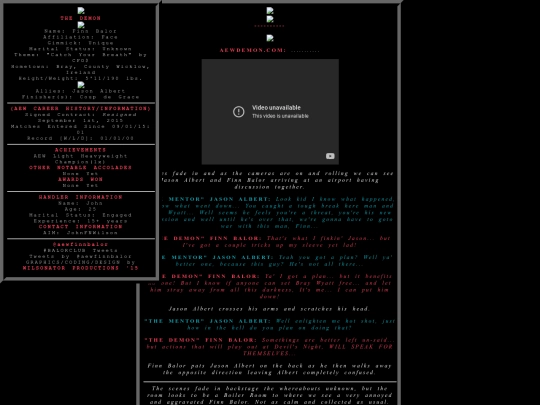The image size is (540, 405).
Task: Click OTHER NOTABLE ACCOLADES heading
Action: (81, 167)
